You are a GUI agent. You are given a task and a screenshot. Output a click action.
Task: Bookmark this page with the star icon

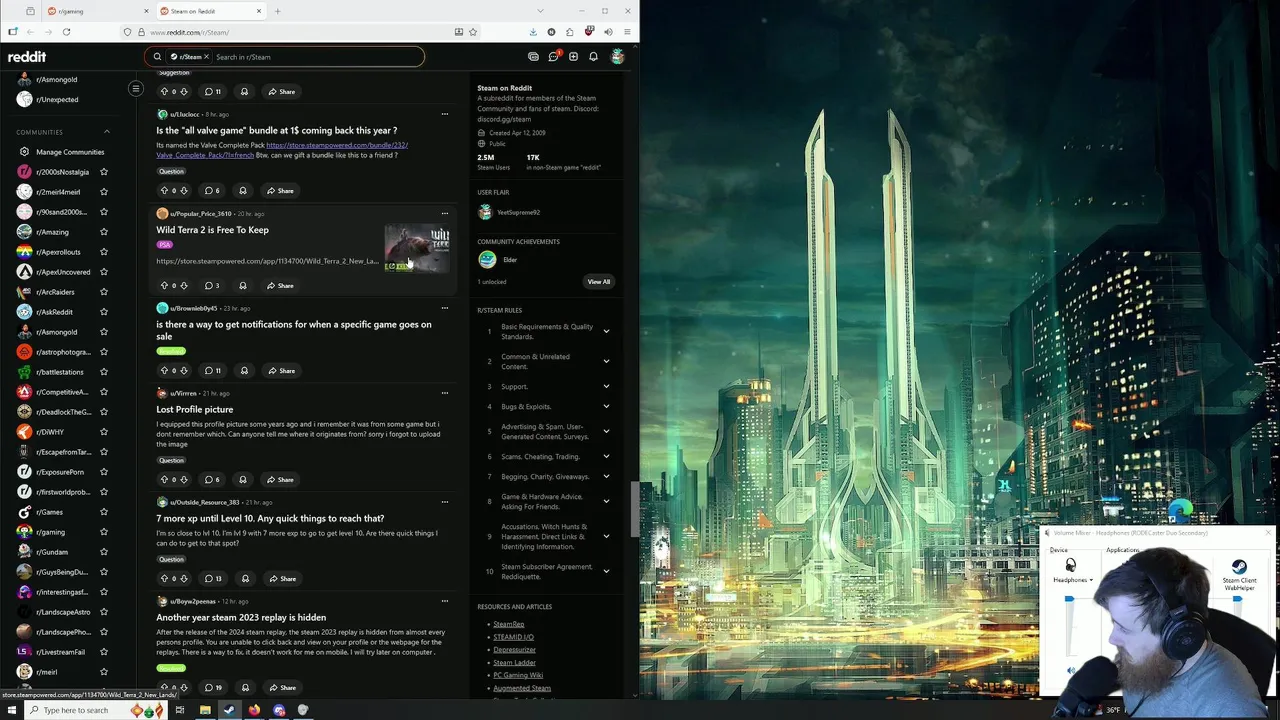click(473, 32)
